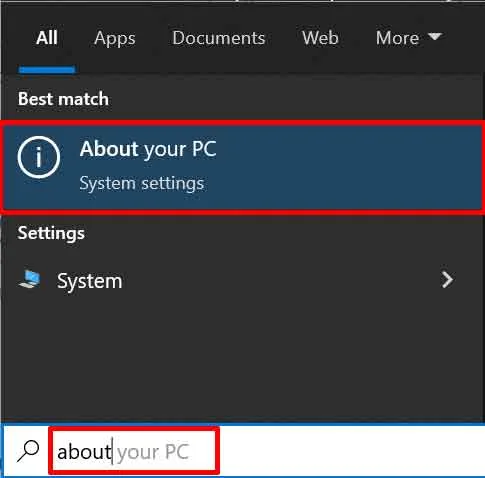Open the About your PC best match
485x478 pixels.
point(242,166)
